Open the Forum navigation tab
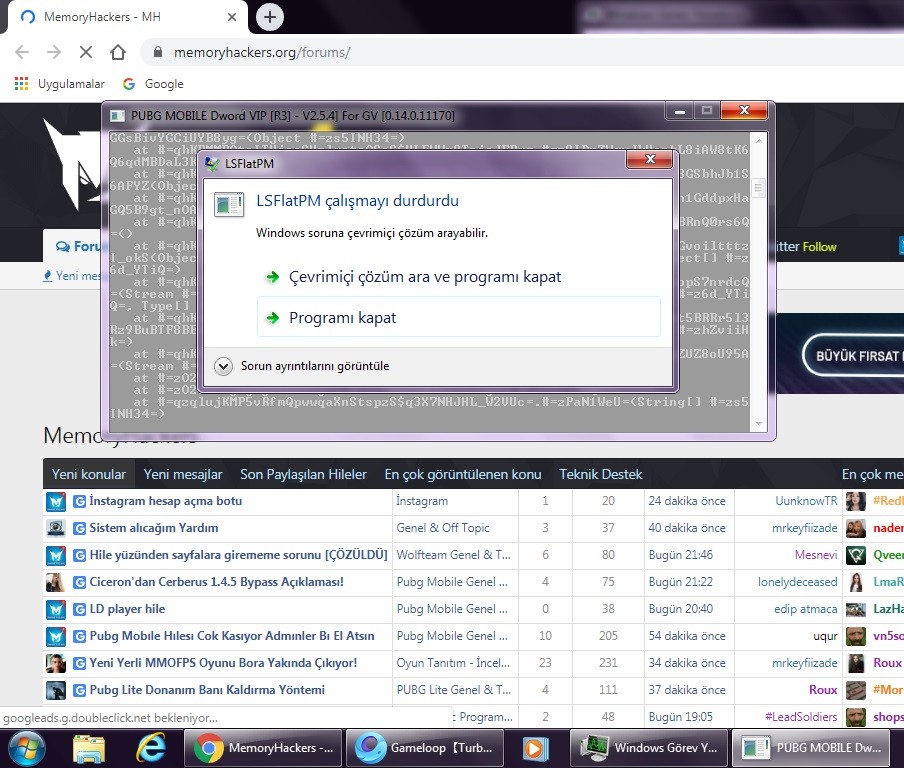The height and width of the screenshot is (768, 904). pyautogui.click(x=76, y=246)
